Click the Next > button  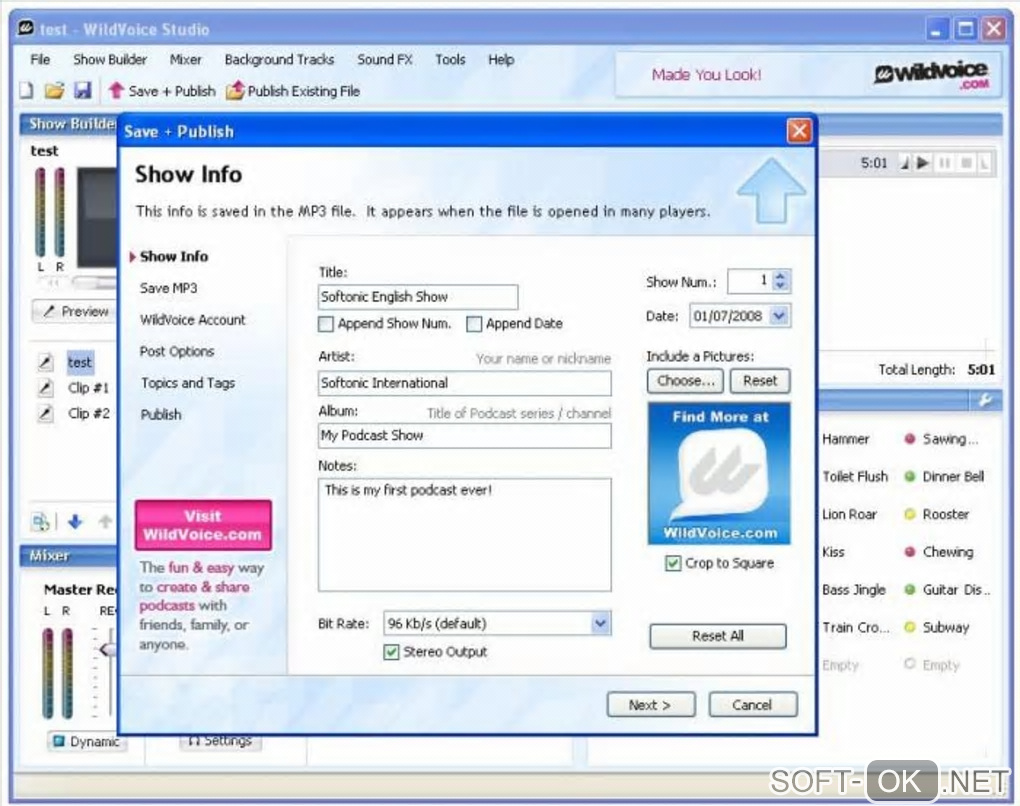[x=651, y=705]
